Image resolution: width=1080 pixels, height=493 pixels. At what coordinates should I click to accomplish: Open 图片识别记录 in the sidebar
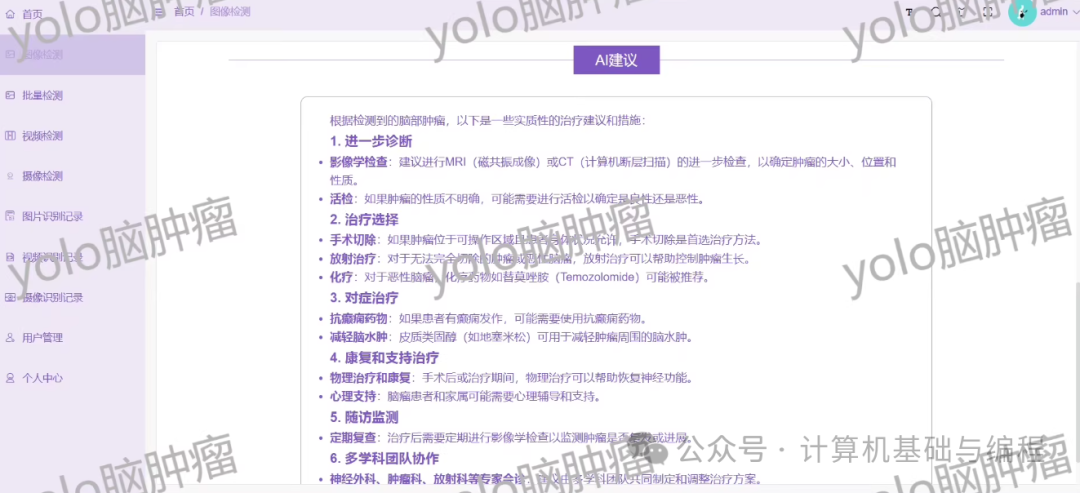[72, 216]
